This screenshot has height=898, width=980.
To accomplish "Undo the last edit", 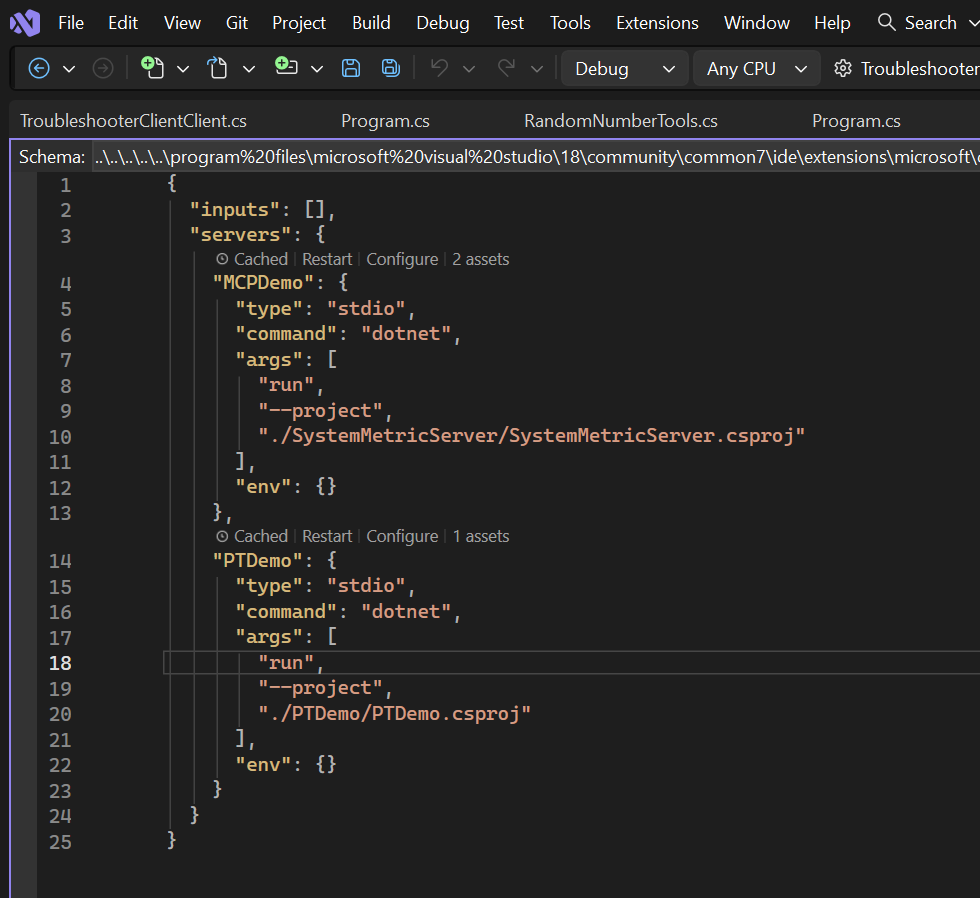I will tap(440, 67).
